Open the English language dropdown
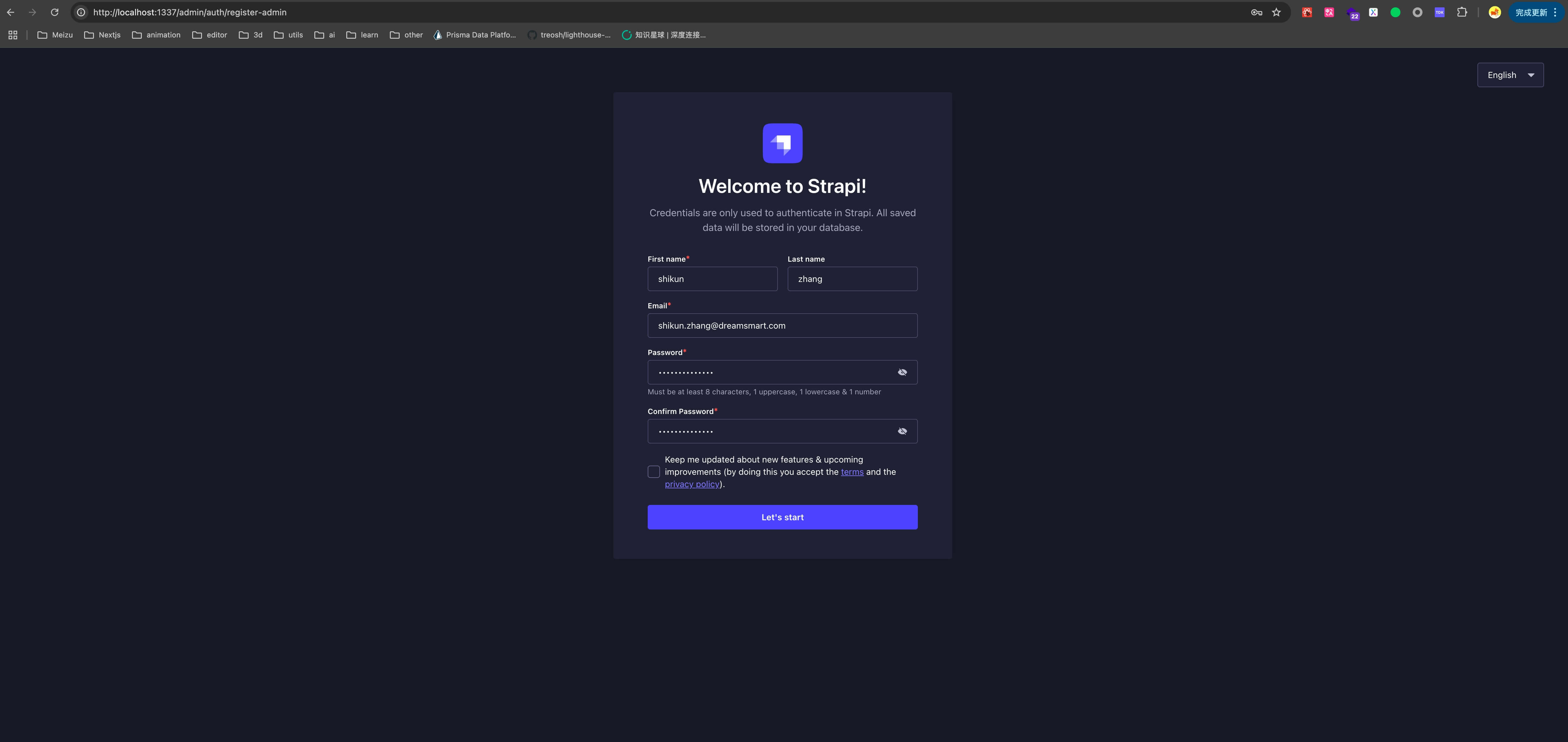The image size is (1568, 742). pos(1510,75)
